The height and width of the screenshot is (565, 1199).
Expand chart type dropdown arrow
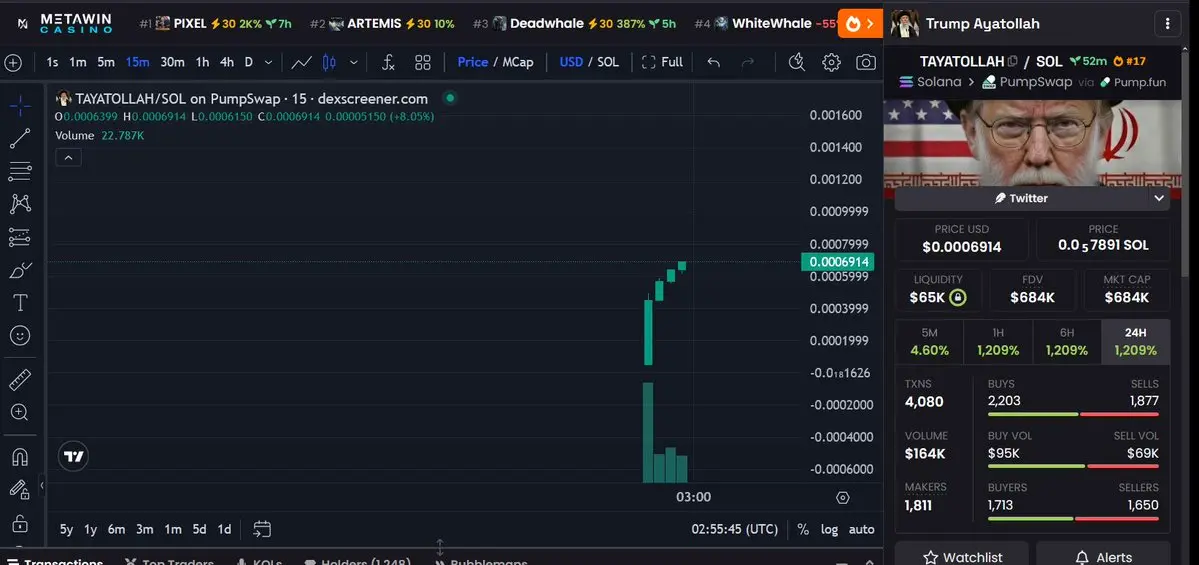click(353, 63)
